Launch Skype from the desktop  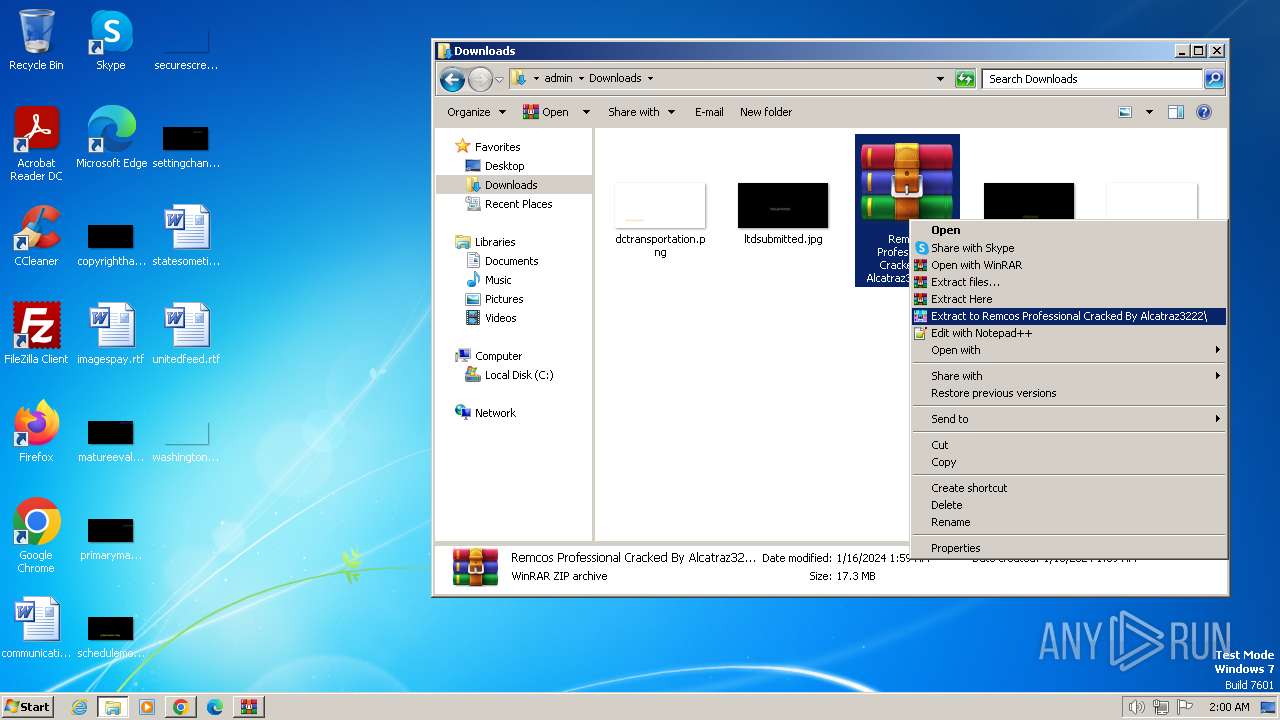110,40
